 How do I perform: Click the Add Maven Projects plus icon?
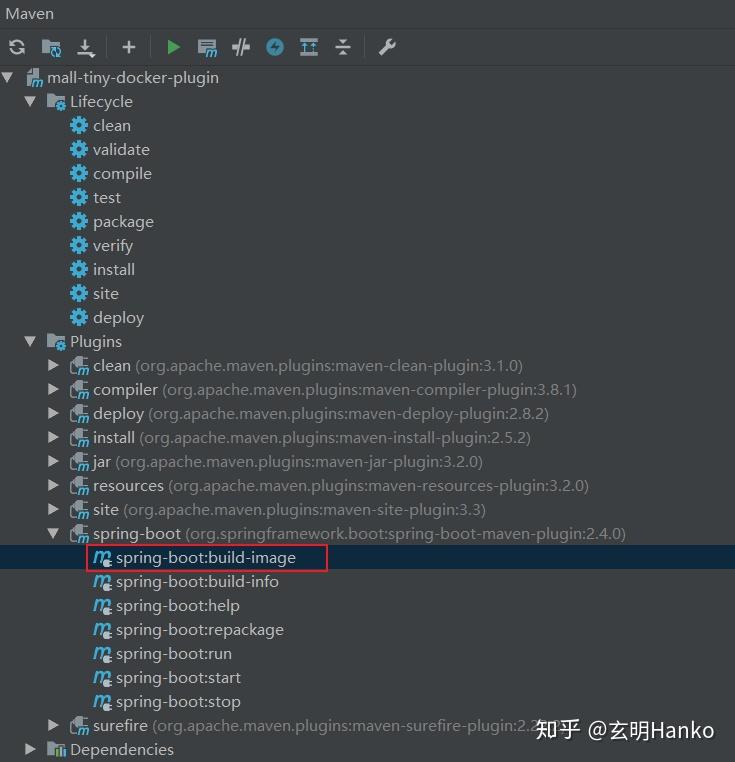[x=129, y=47]
